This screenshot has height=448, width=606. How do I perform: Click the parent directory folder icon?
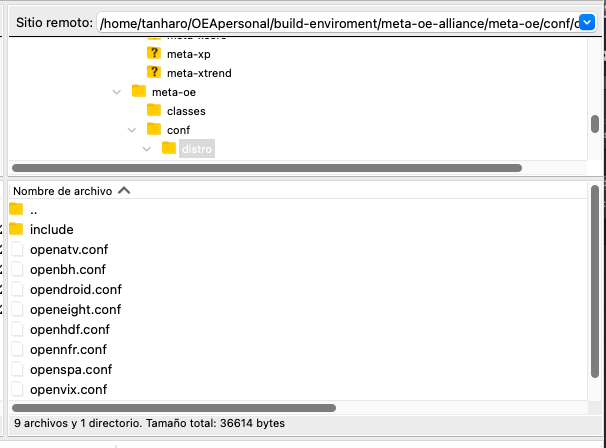(16, 209)
